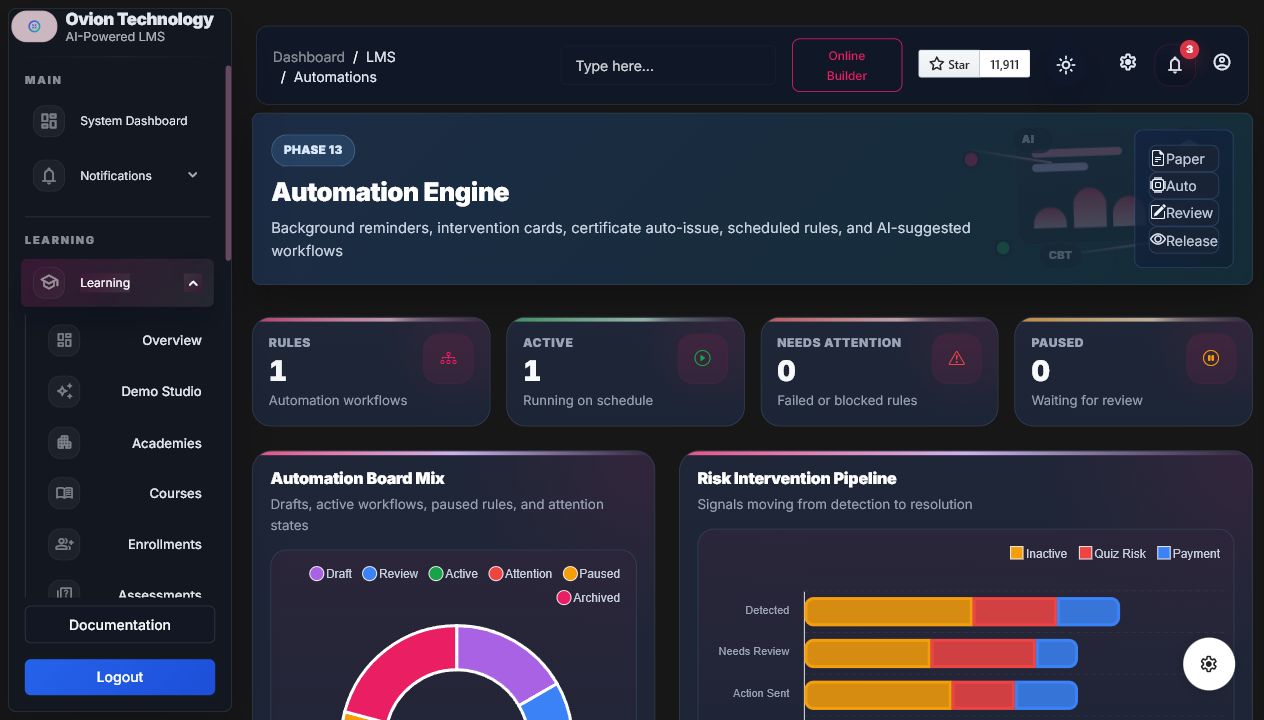Open the Documentation button
The height and width of the screenshot is (720, 1264).
[x=120, y=625]
